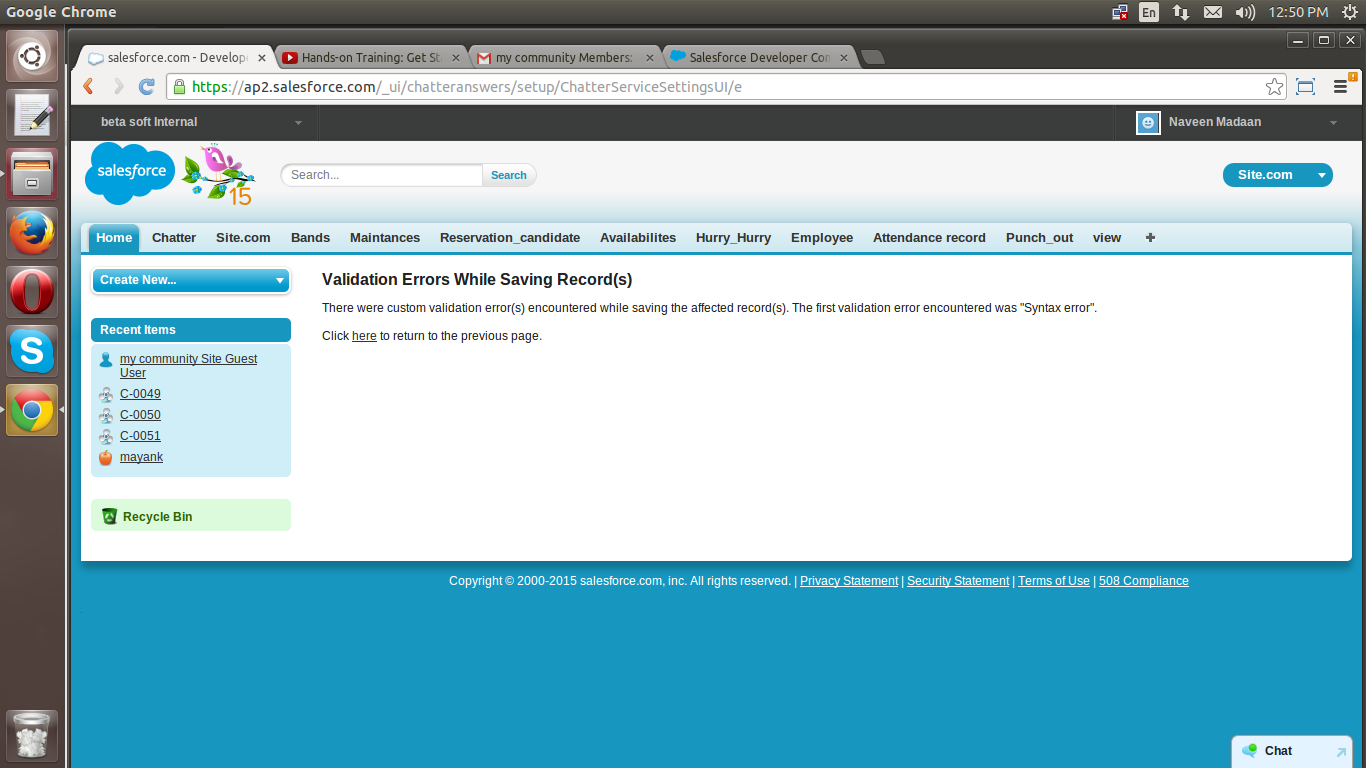Bookmark this page with the star icon
Image resolution: width=1366 pixels, height=768 pixels.
pyautogui.click(x=1274, y=87)
